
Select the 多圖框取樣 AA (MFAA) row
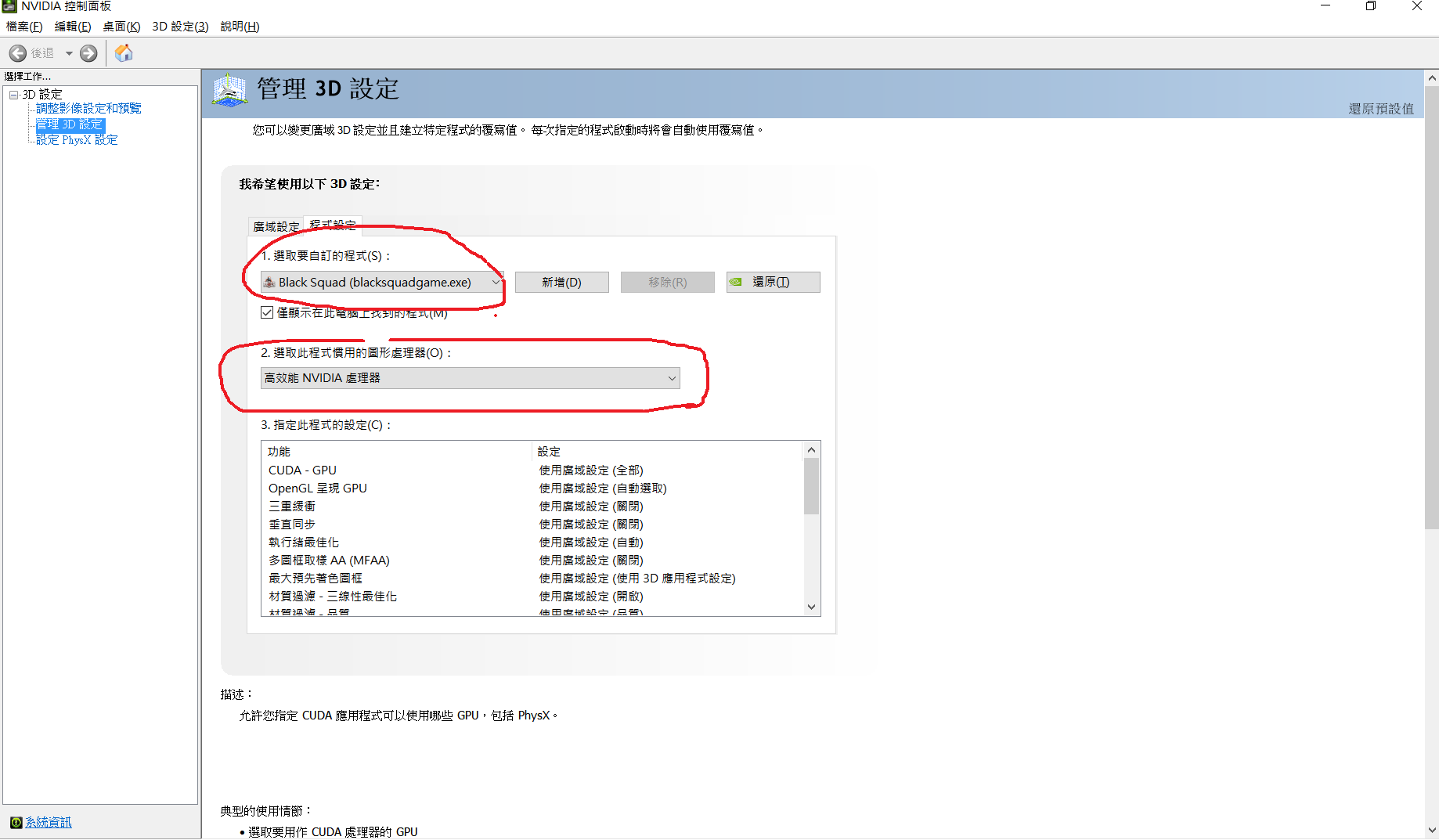[532, 561]
